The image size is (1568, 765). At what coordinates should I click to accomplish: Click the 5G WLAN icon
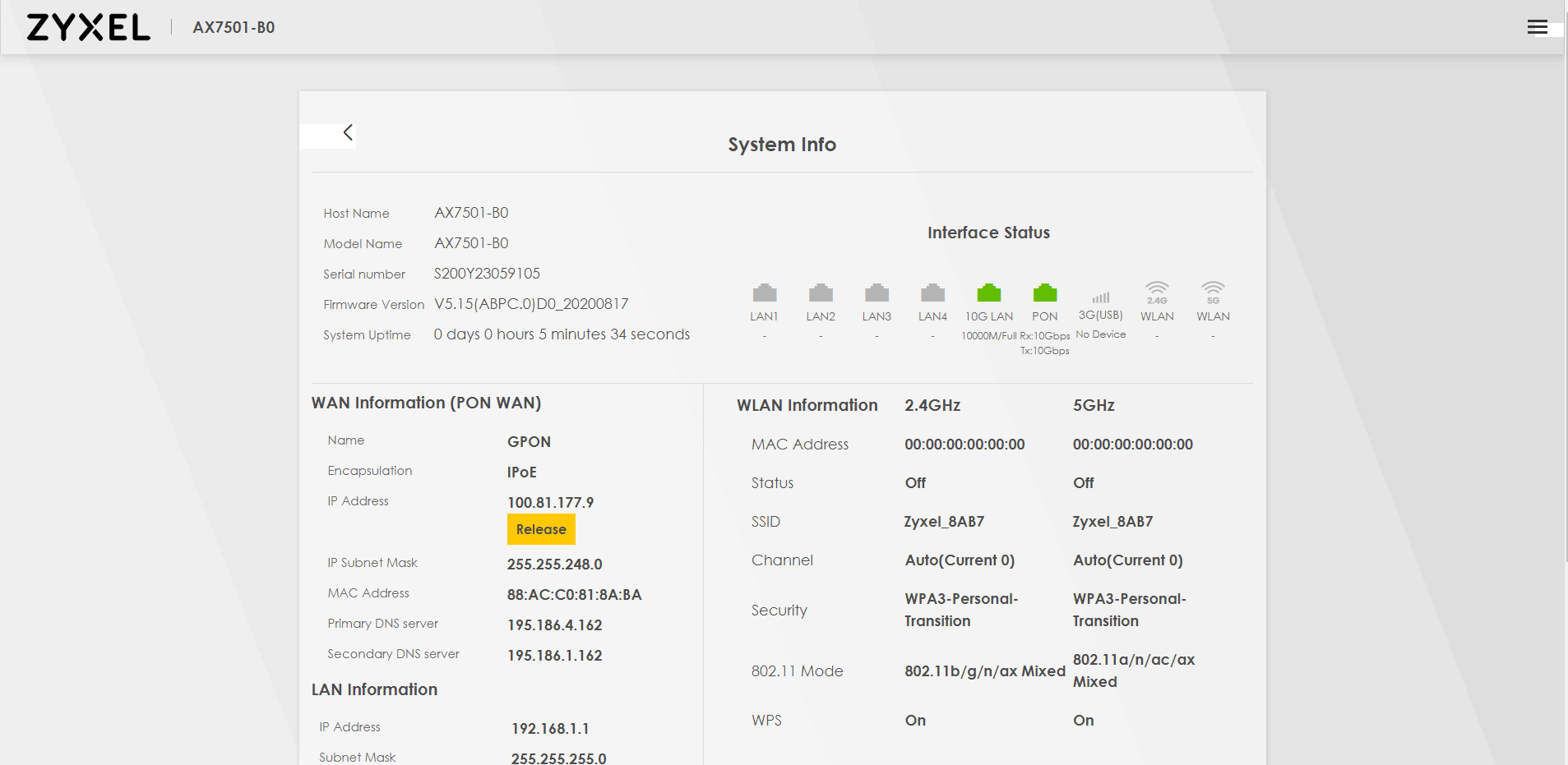coord(1213,291)
